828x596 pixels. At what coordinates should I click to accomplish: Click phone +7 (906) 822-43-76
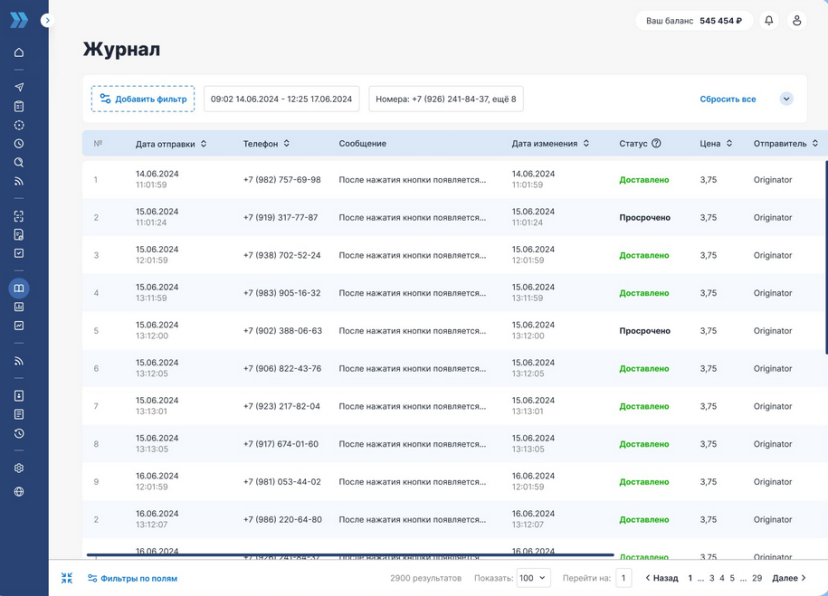282,368
